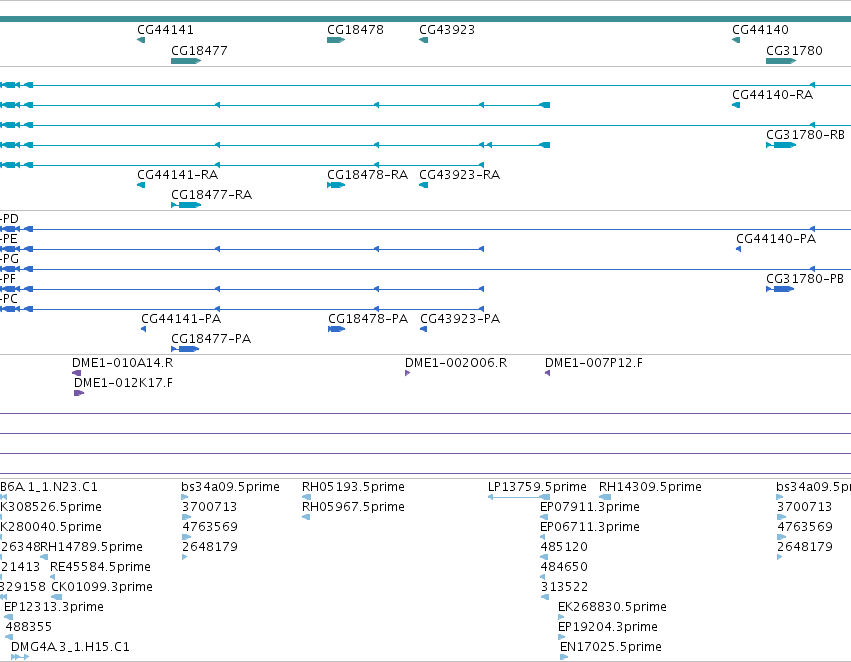Viewport: 851px width, 662px height.
Task: Click the EP19204.3prime arrow glyph
Action: coord(561,637)
